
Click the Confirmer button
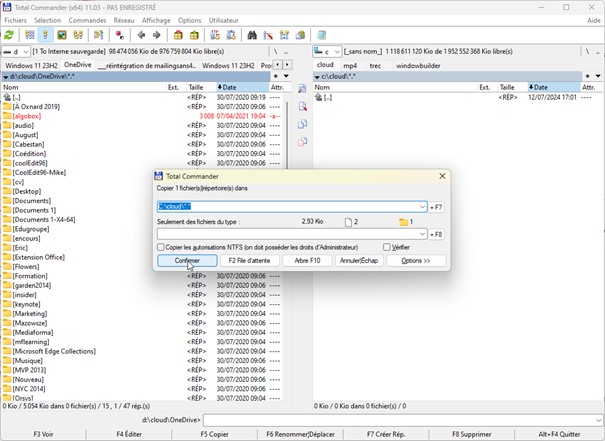tap(187, 261)
